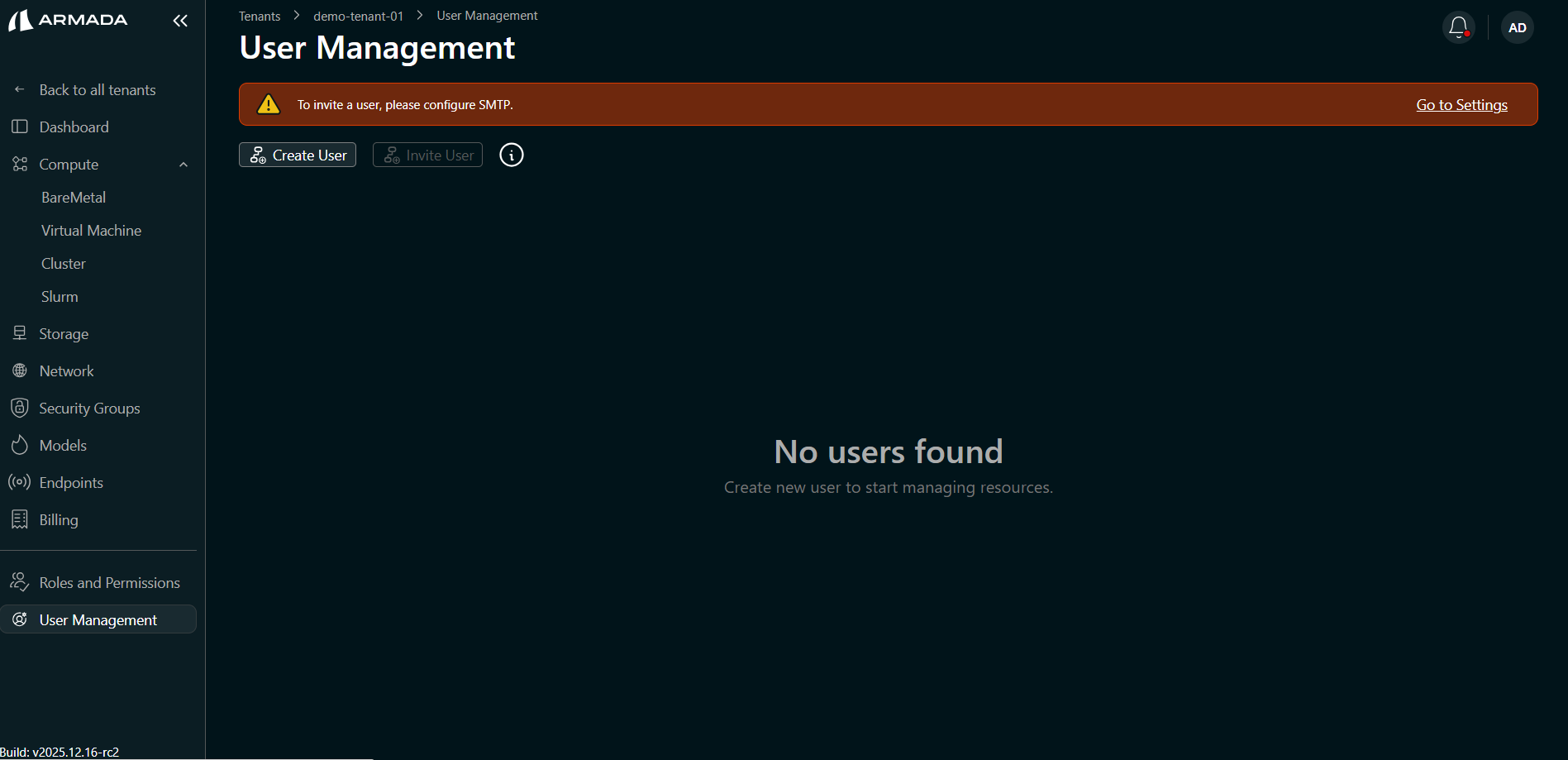
Task: Select demo-tenant-01 in the breadcrumb
Action: click(358, 15)
